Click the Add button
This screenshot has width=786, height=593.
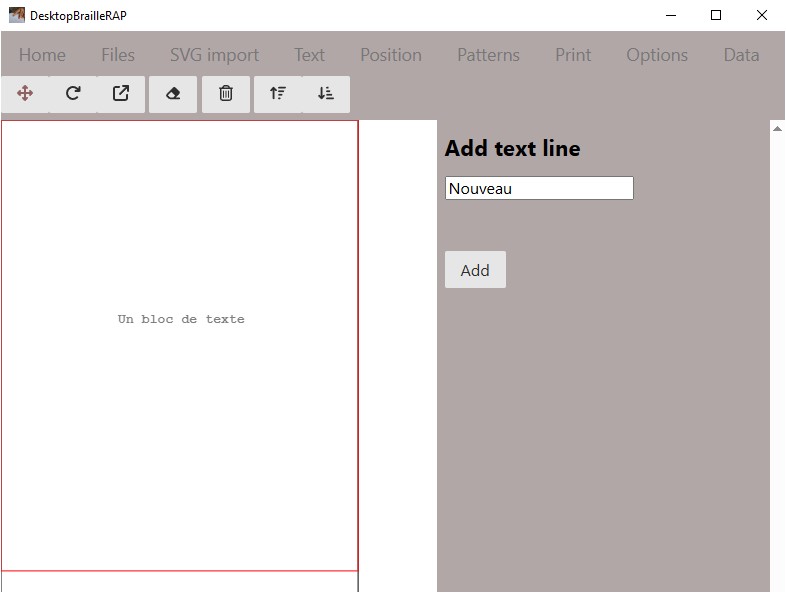475,270
